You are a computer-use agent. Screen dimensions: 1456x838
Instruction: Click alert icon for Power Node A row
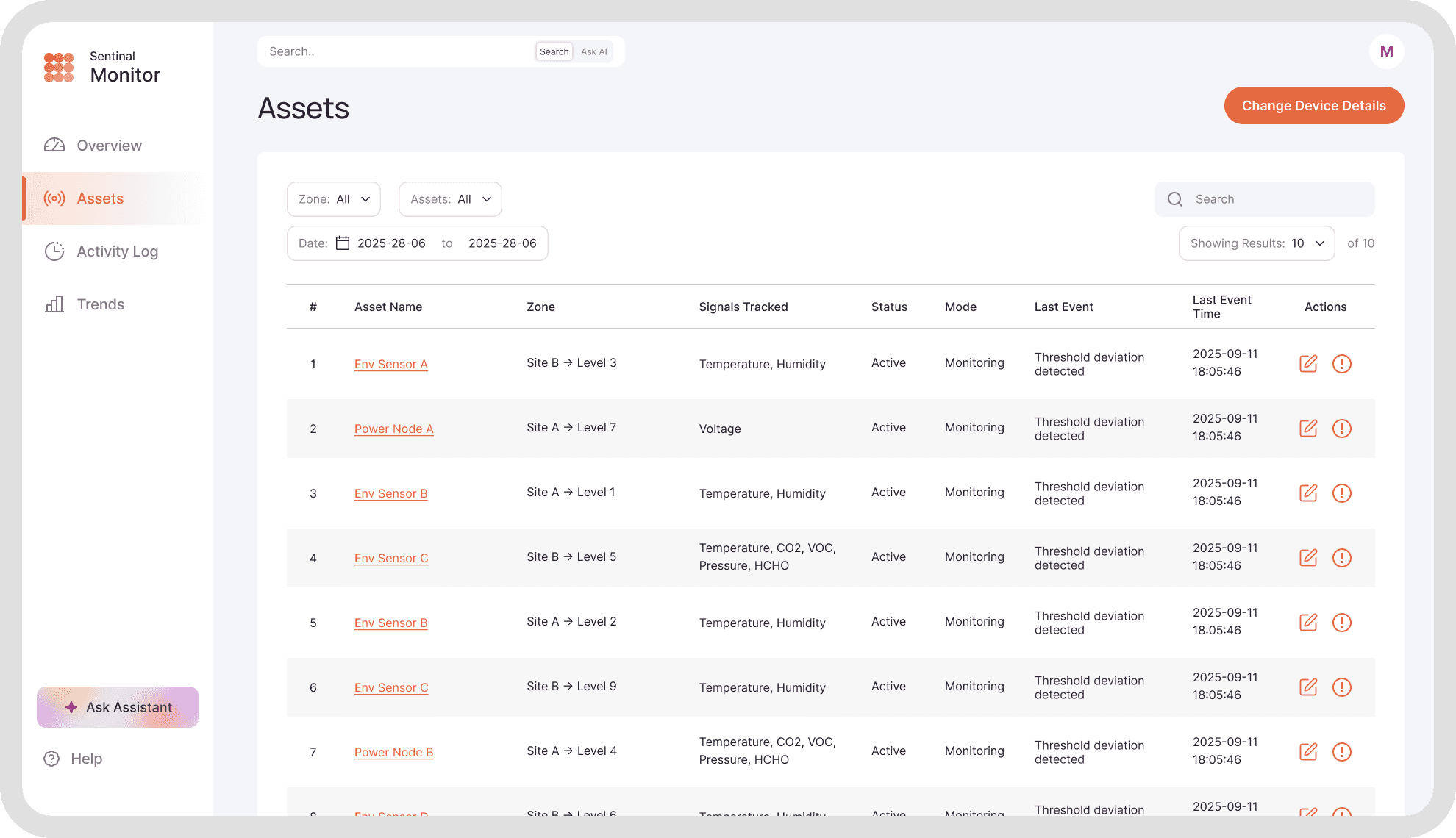(1341, 429)
